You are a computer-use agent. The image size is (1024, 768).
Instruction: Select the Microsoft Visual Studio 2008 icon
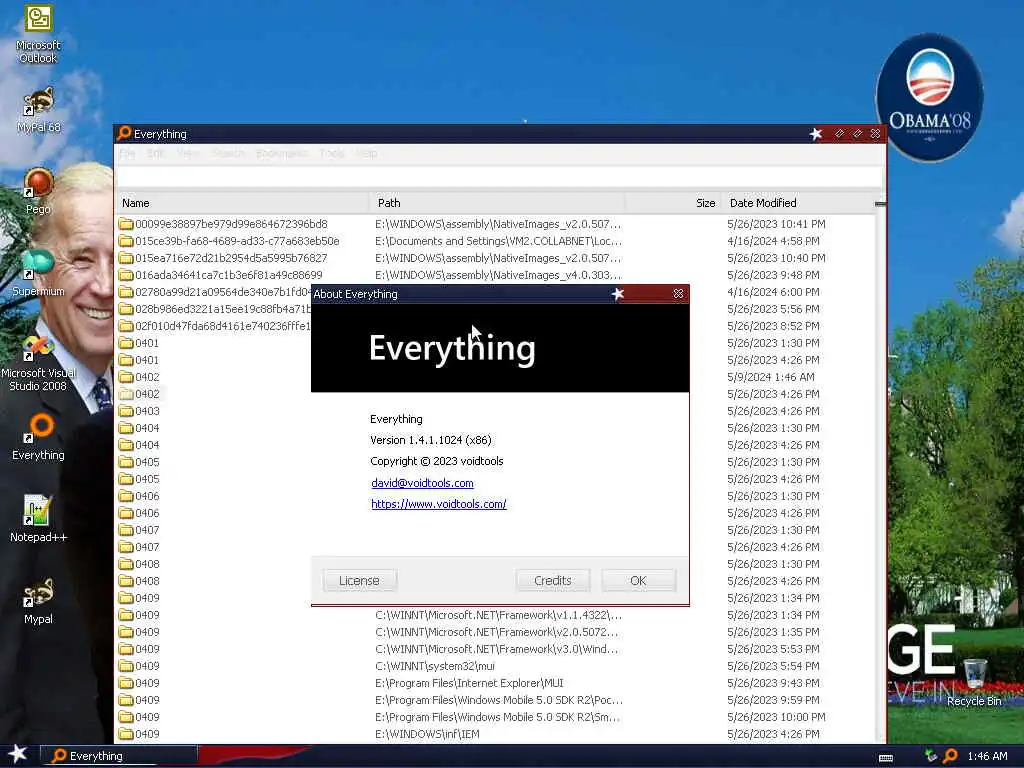pos(38,363)
